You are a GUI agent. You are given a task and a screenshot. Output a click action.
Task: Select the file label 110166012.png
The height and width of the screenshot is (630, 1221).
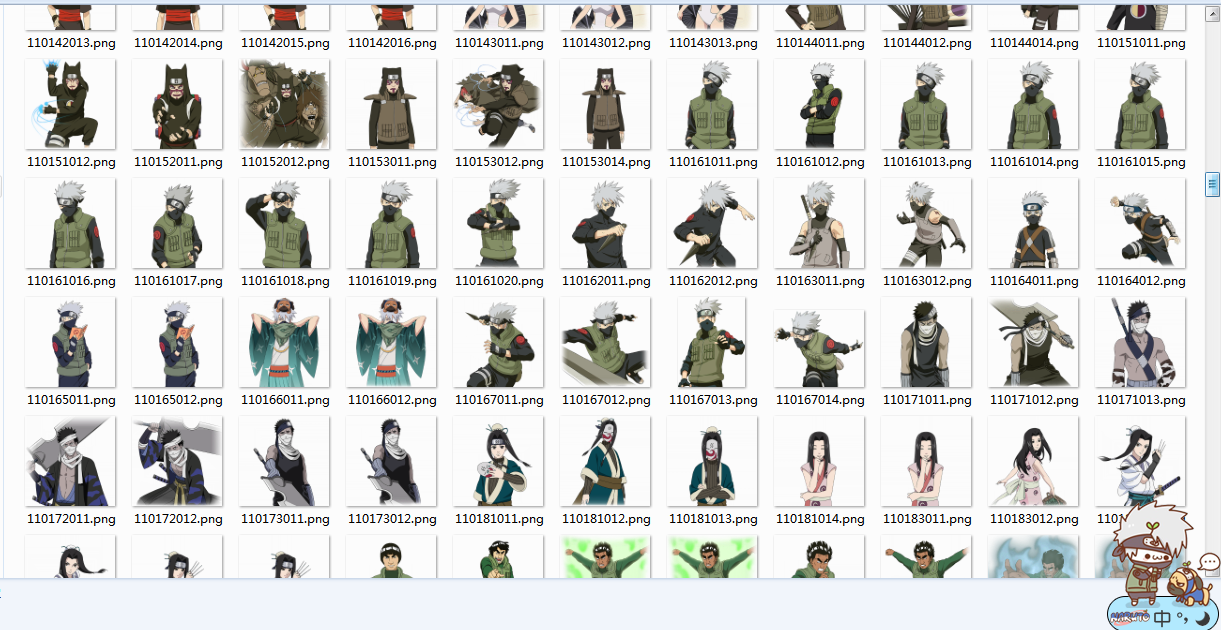[x=392, y=400]
